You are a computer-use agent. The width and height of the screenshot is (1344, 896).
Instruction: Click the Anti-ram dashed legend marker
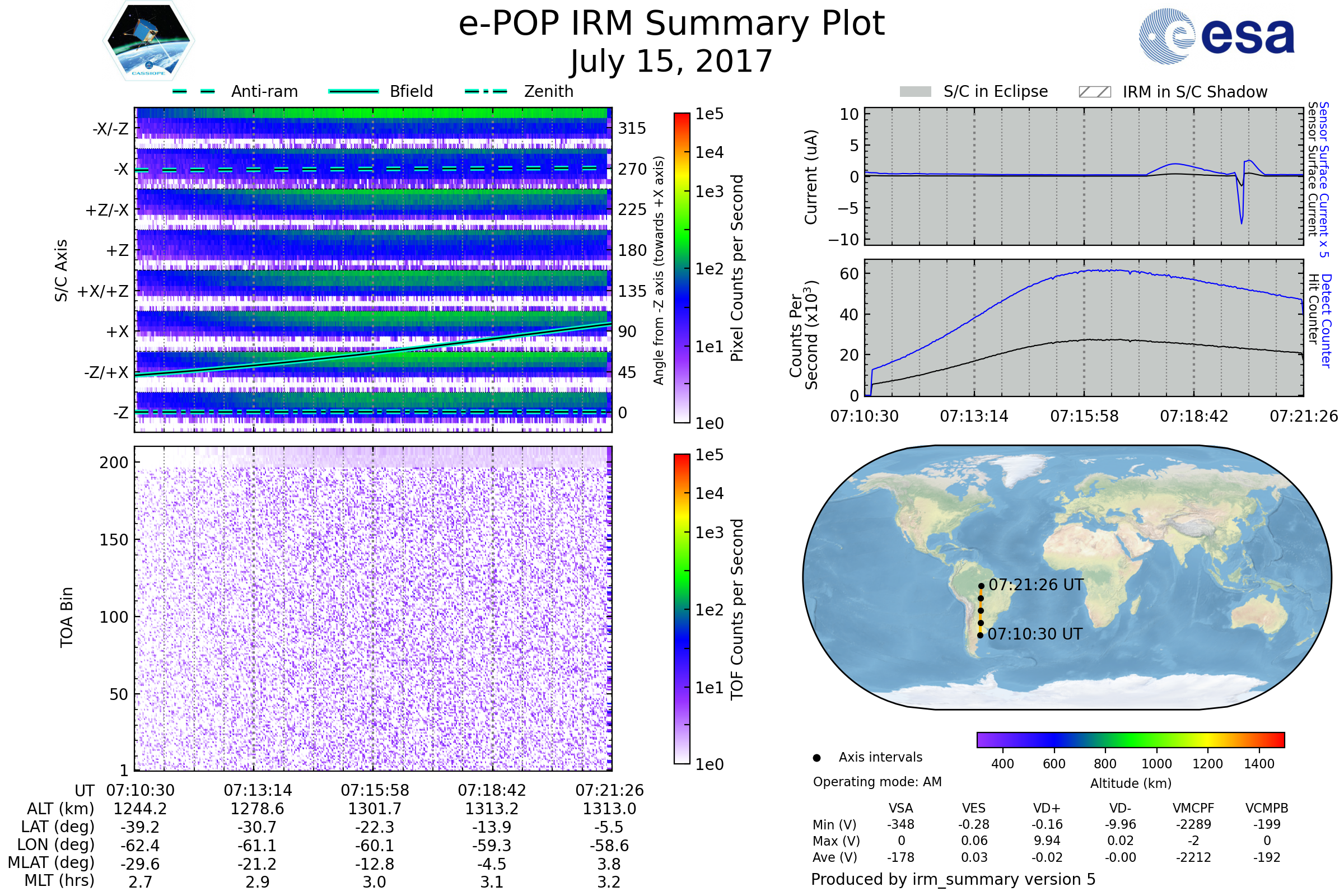tap(194, 91)
